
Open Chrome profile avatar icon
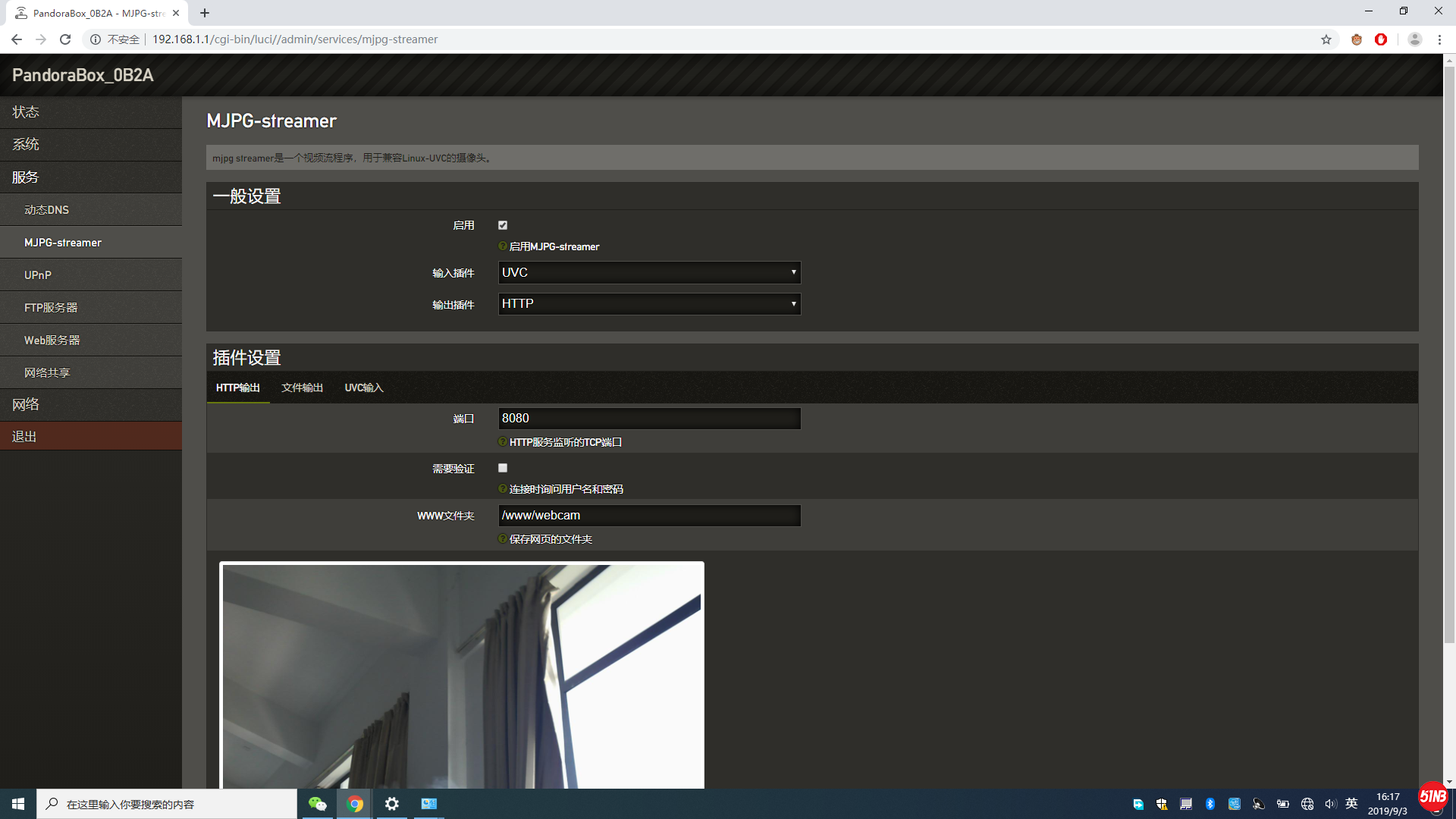click(1414, 39)
